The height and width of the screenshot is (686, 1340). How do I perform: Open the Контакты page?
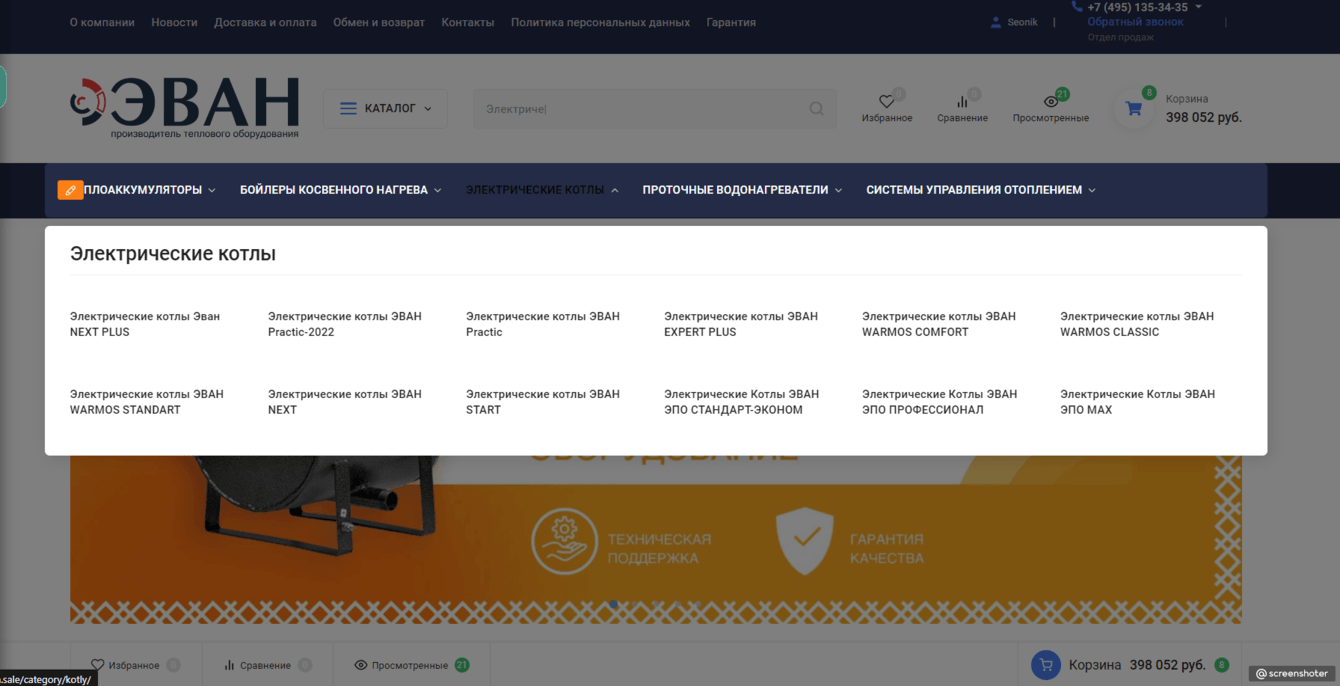[x=468, y=22]
